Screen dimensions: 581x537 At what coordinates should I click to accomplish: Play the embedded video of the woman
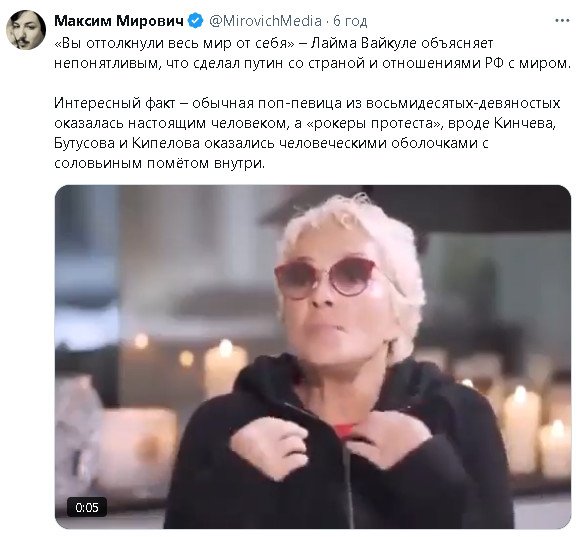pyautogui.click(x=313, y=356)
